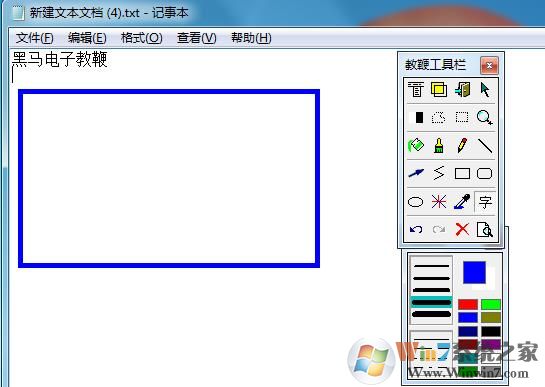Viewport: 545px width, 387px height.
Task: Select the thickest line width option
Action: (431, 314)
